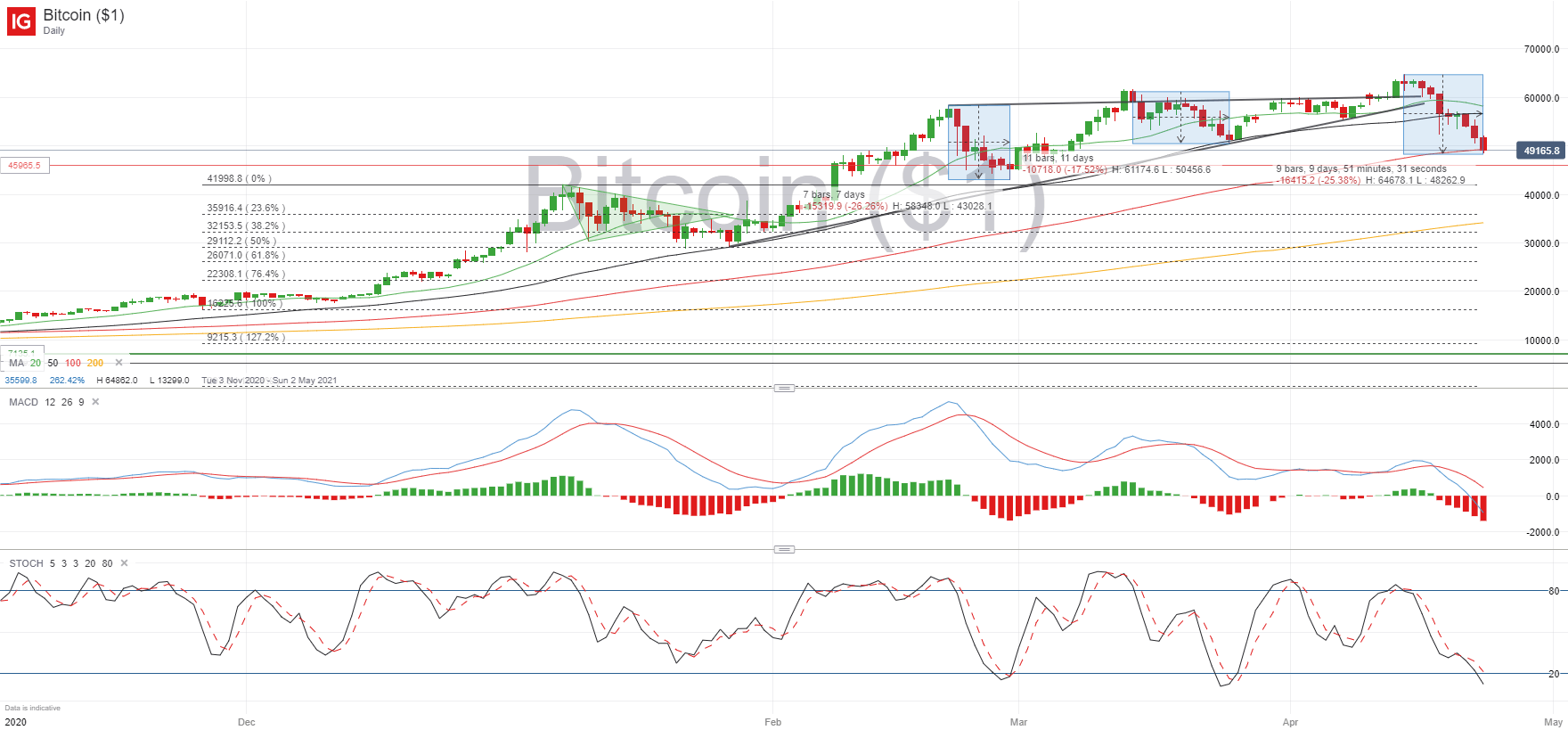Select the 35916.4 (23.6%) Fibonacci level label
The image size is (1568, 730).
(x=246, y=208)
